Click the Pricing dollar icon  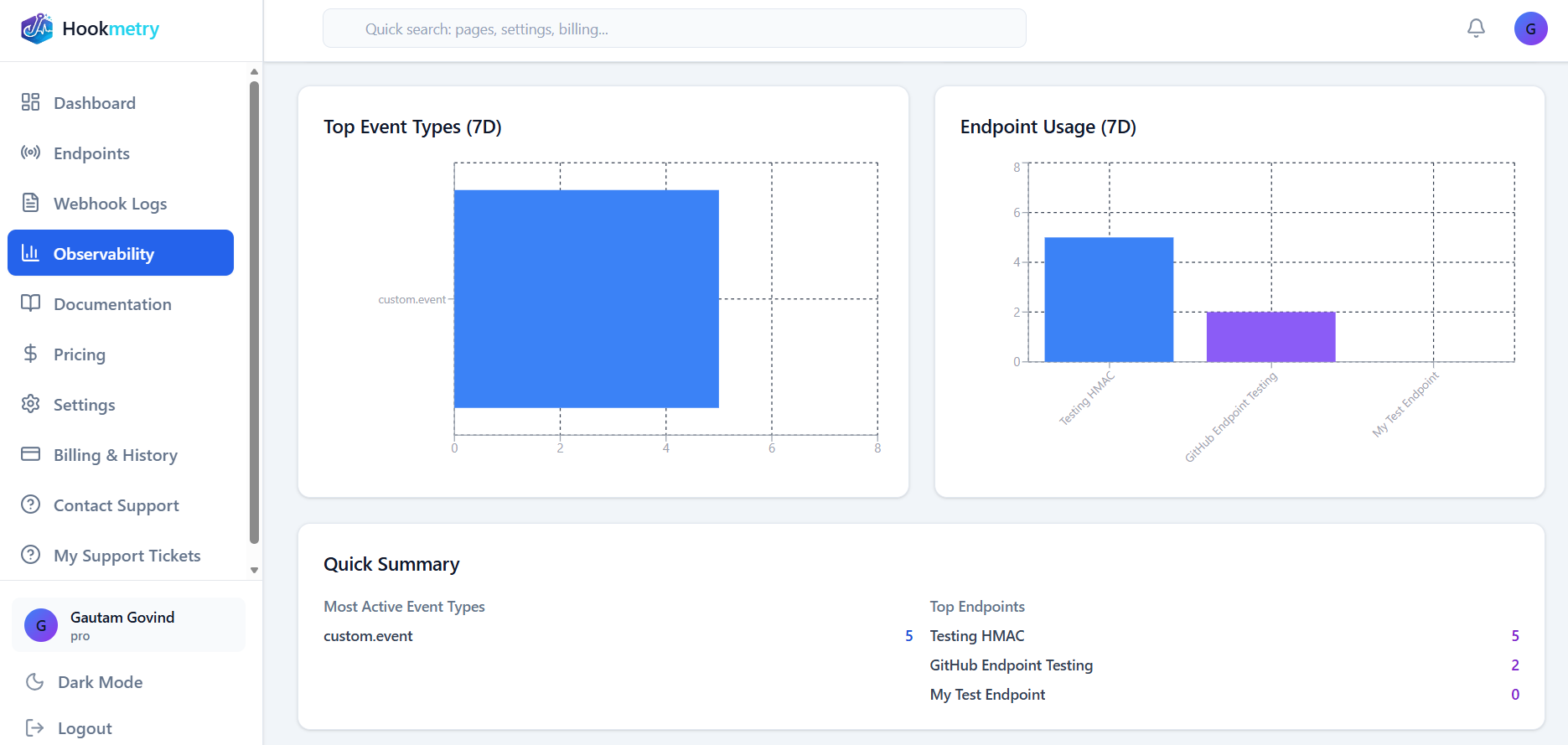coord(31,354)
